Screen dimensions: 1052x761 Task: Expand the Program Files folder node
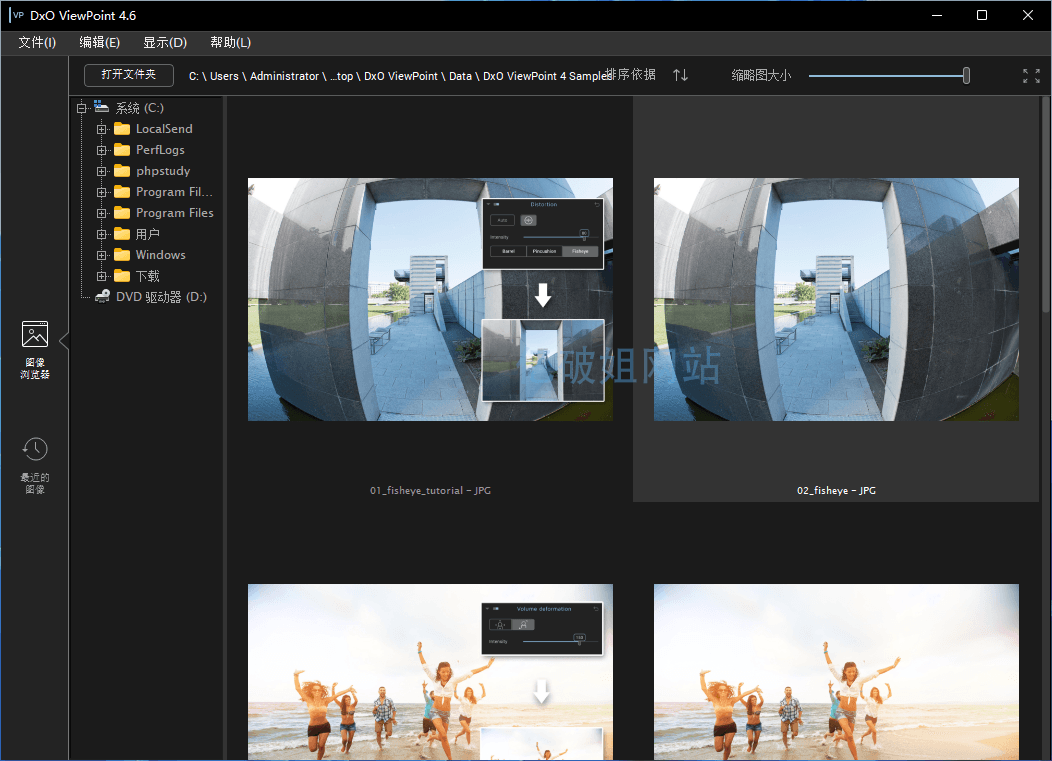point(101,213)
